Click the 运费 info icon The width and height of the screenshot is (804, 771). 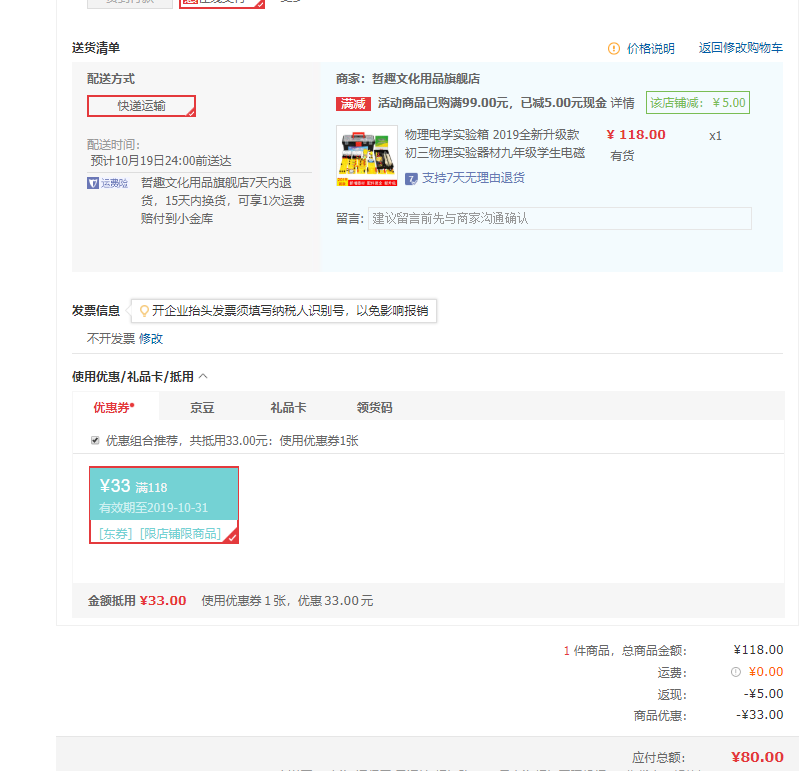736,672
